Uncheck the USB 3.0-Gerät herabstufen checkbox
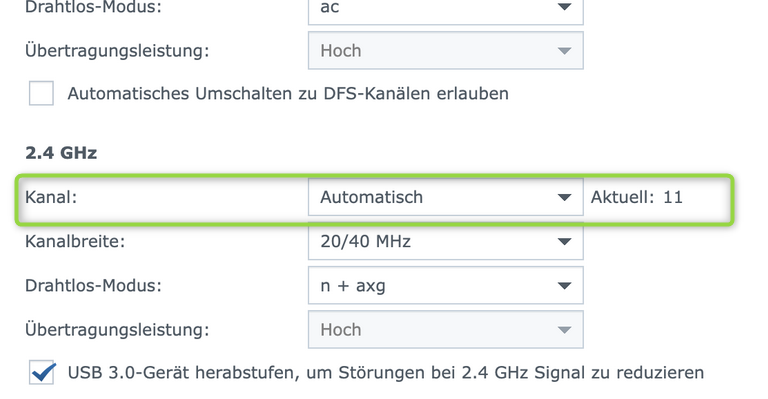This screenshot has width=768, height=399. coord(42,372)
